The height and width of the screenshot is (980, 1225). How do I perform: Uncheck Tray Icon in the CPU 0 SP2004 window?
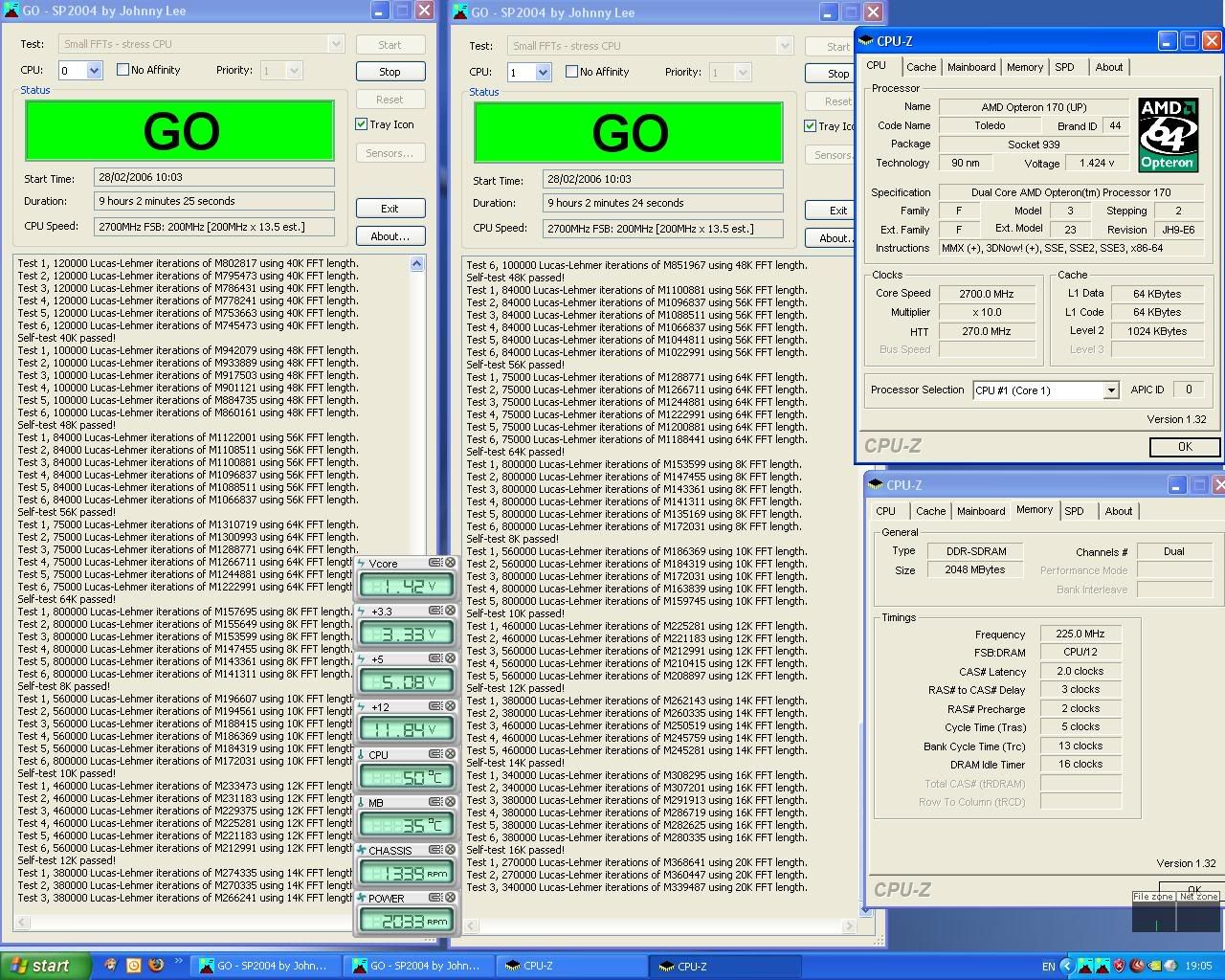385,124
